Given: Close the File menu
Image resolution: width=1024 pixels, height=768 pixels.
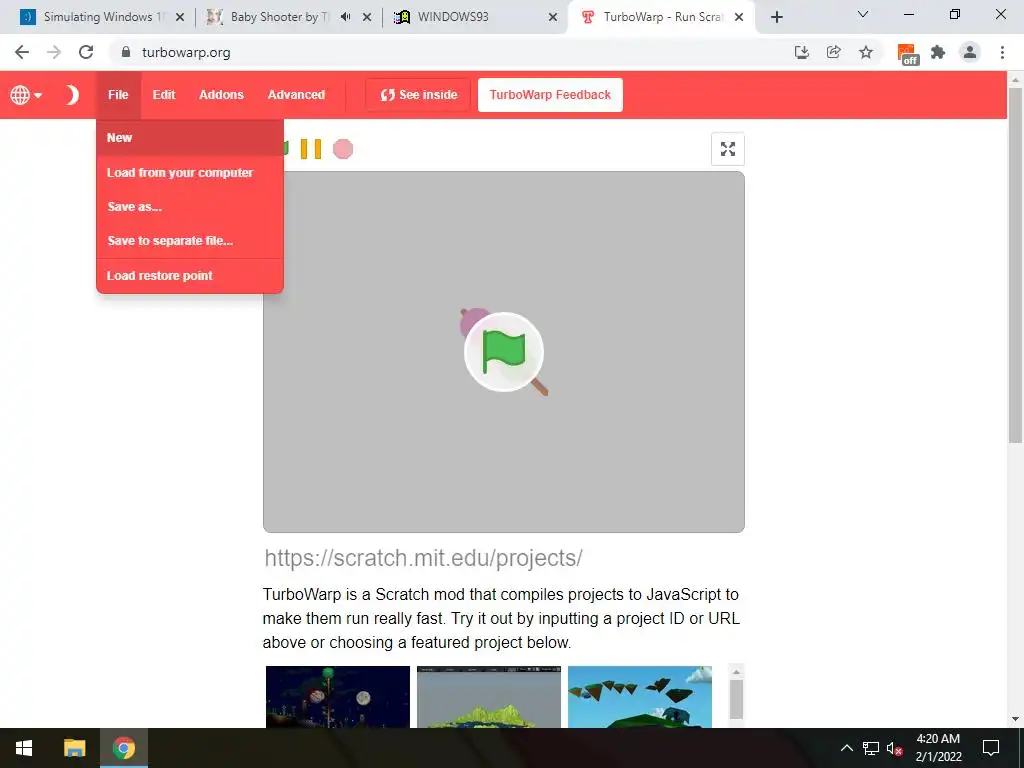Looking at the screenshot, I should [118, 95].
